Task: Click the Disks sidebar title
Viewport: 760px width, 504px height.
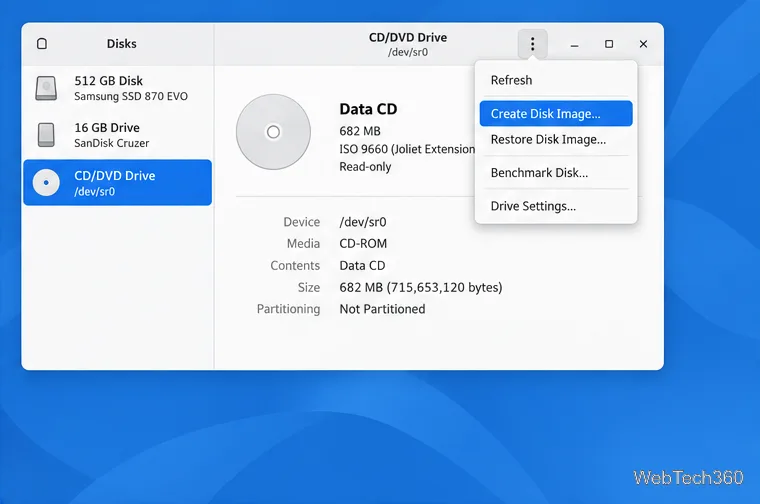Action: click(x=122, y=44)
